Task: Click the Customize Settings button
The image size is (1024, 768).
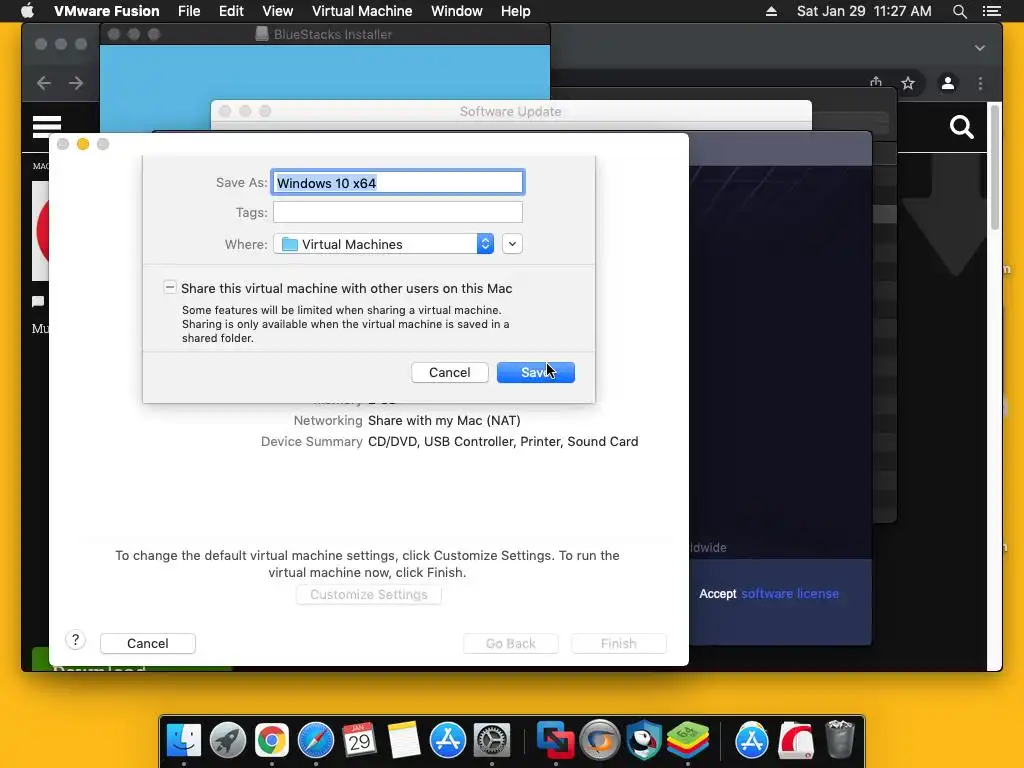Action: pyautogui.click(x=368, y=594)
